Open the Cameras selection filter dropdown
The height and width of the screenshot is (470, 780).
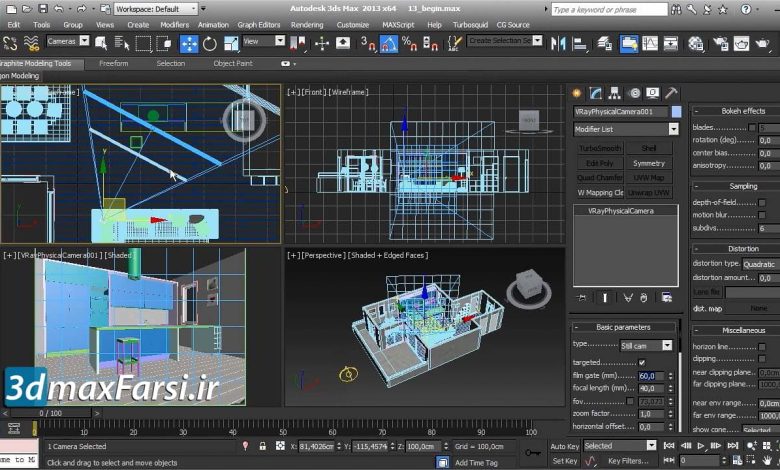point(68,41)
